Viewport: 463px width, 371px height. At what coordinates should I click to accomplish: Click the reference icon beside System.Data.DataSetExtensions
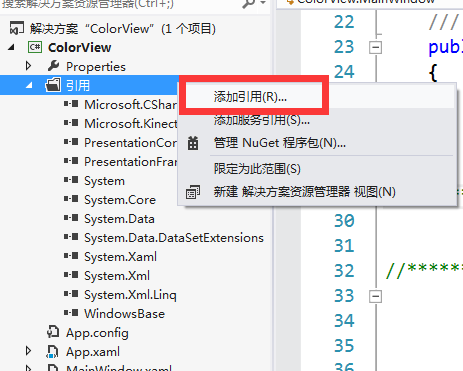tap(71, 237)
